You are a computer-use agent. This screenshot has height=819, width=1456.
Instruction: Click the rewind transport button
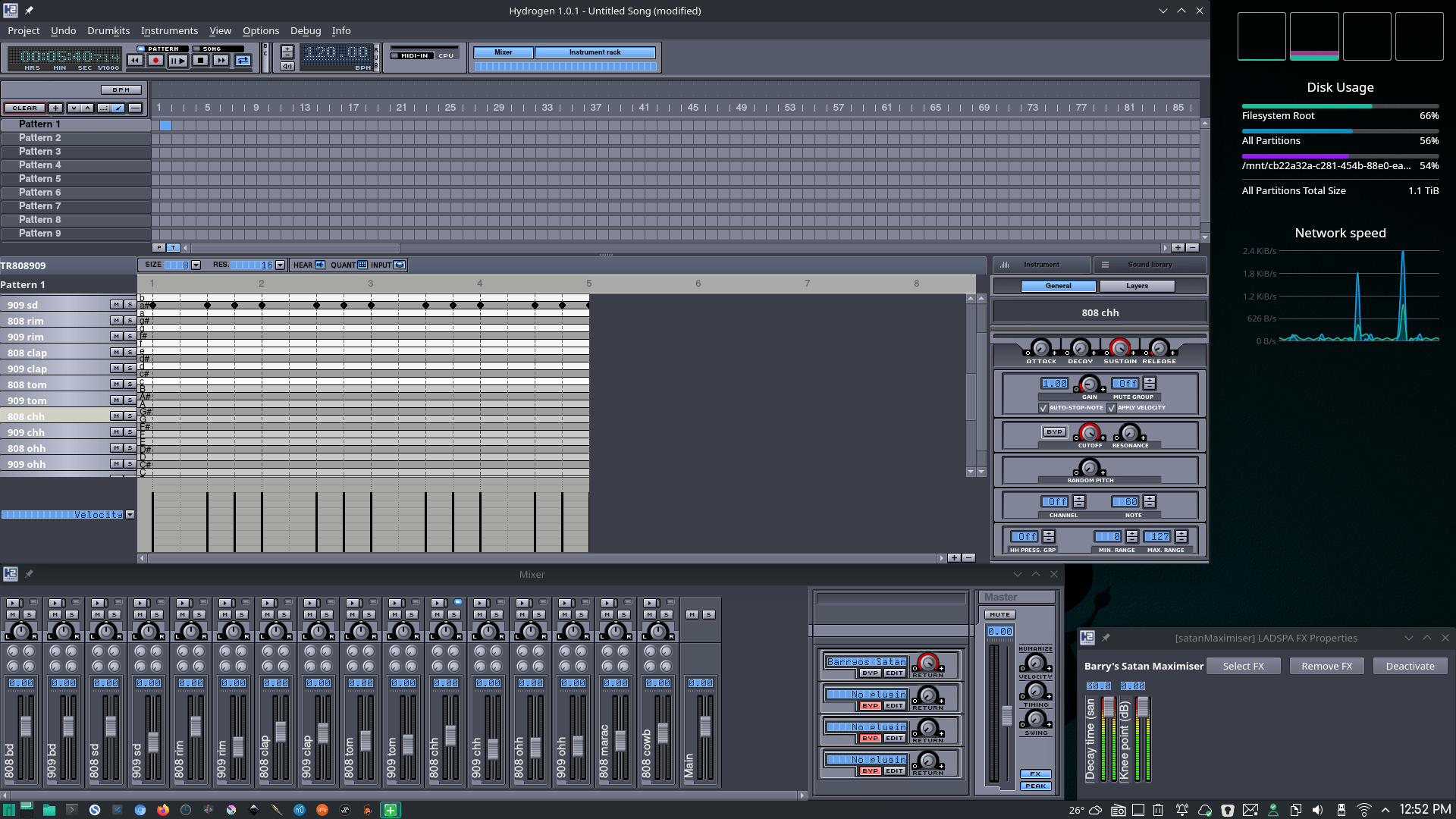[135, 61]
